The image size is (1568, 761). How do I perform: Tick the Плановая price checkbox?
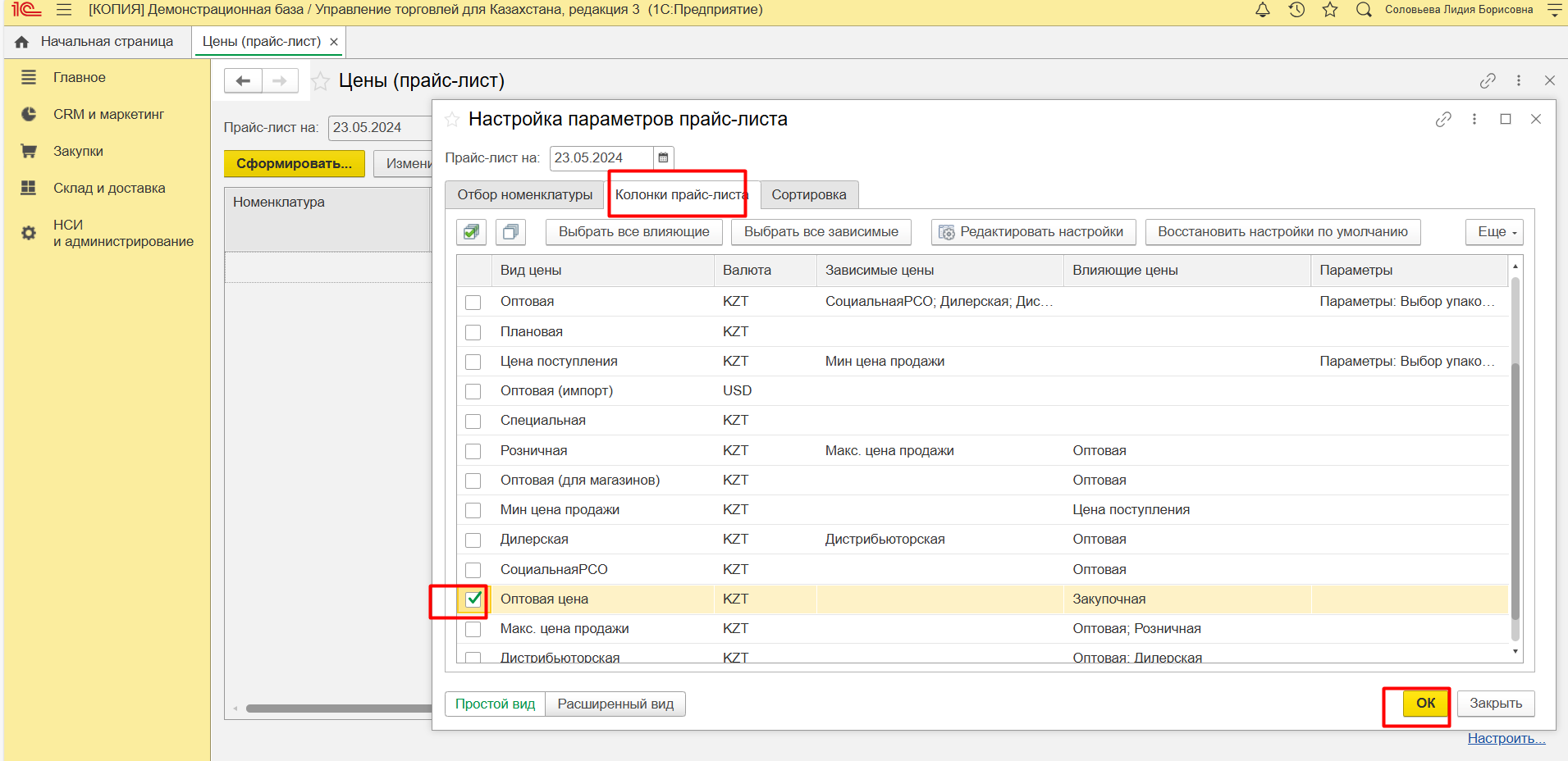[473, 332]
